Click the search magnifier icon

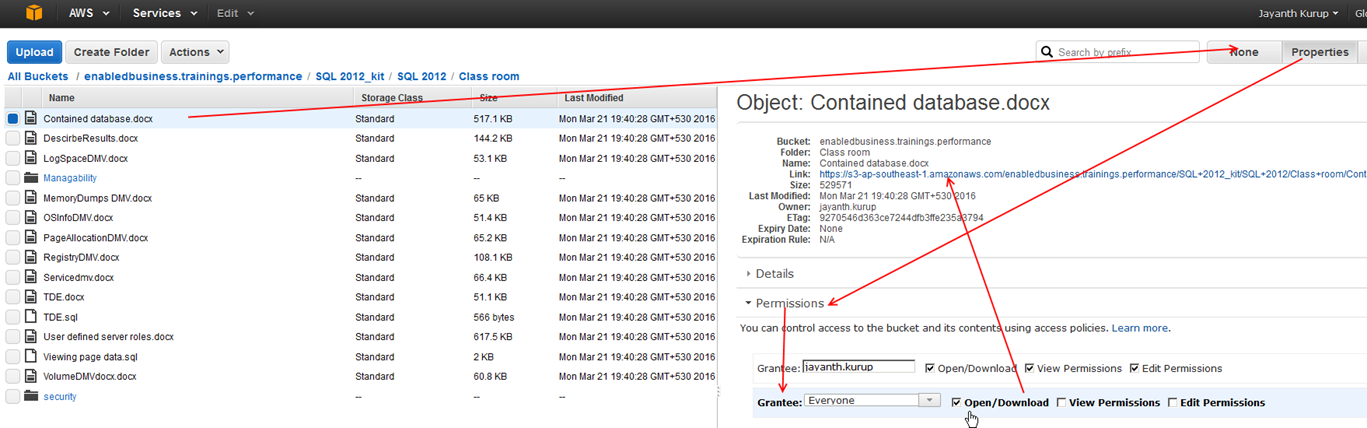1047,52
